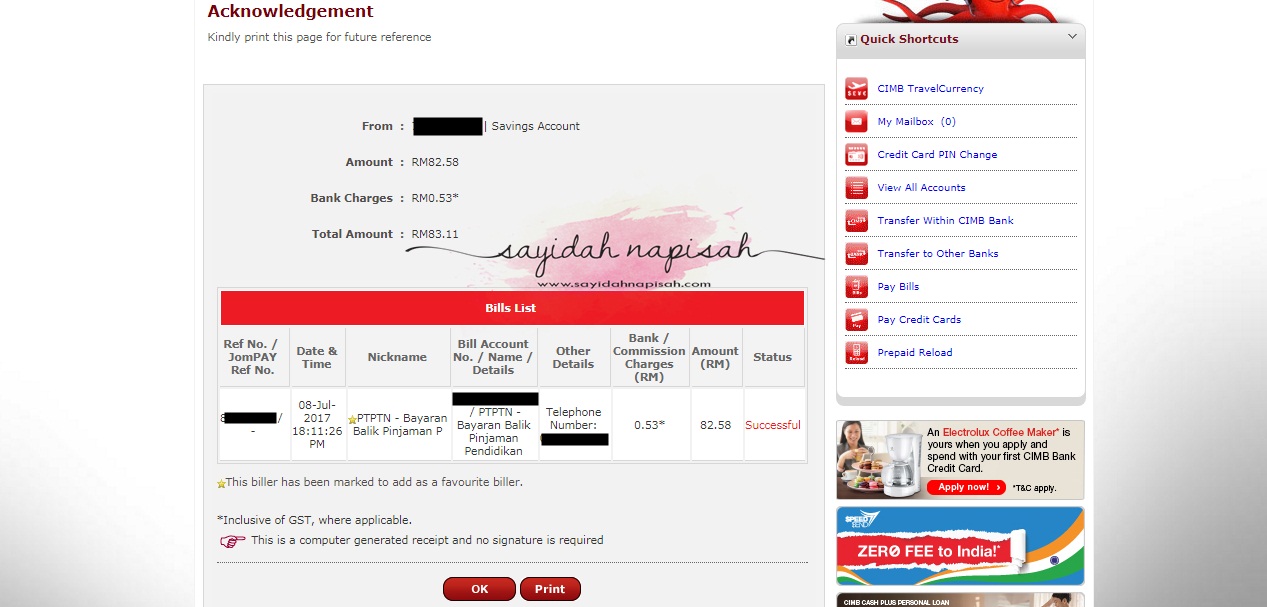Click the Bank Charges value RM0.53*
Viewport: 1267px width, 607px height.
click(x=435, y=198)
